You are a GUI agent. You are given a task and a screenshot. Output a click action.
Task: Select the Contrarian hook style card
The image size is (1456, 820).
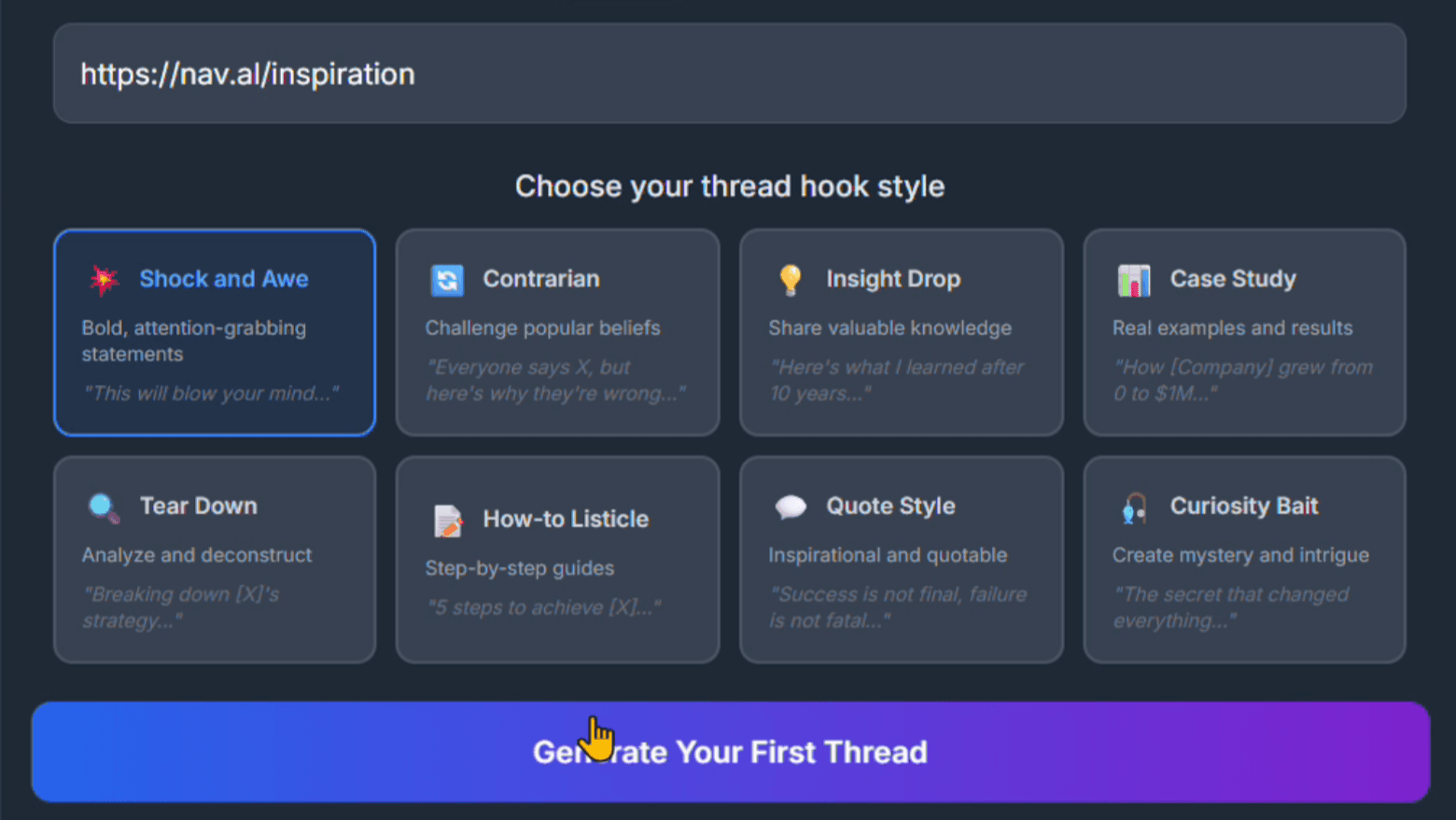coord(558,332)
